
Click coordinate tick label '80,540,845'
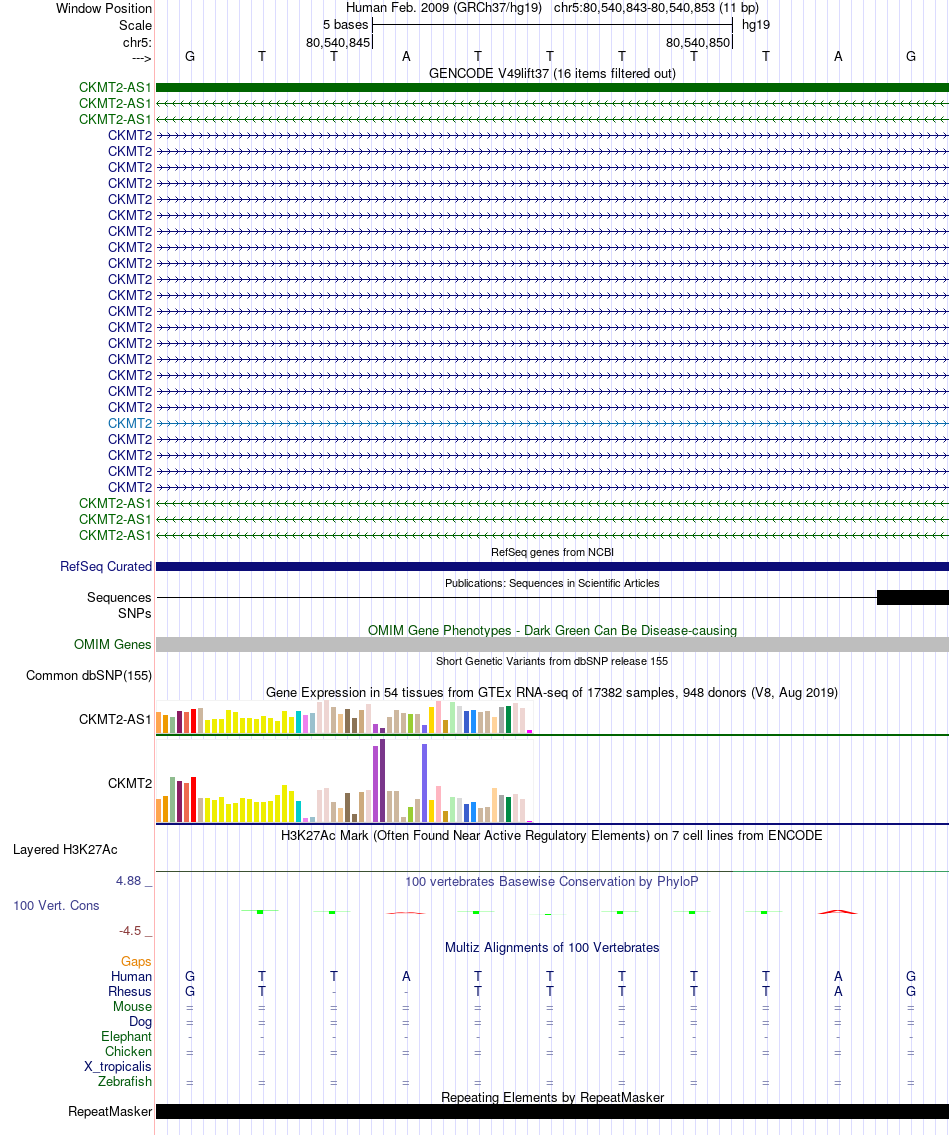click(338, 43)
